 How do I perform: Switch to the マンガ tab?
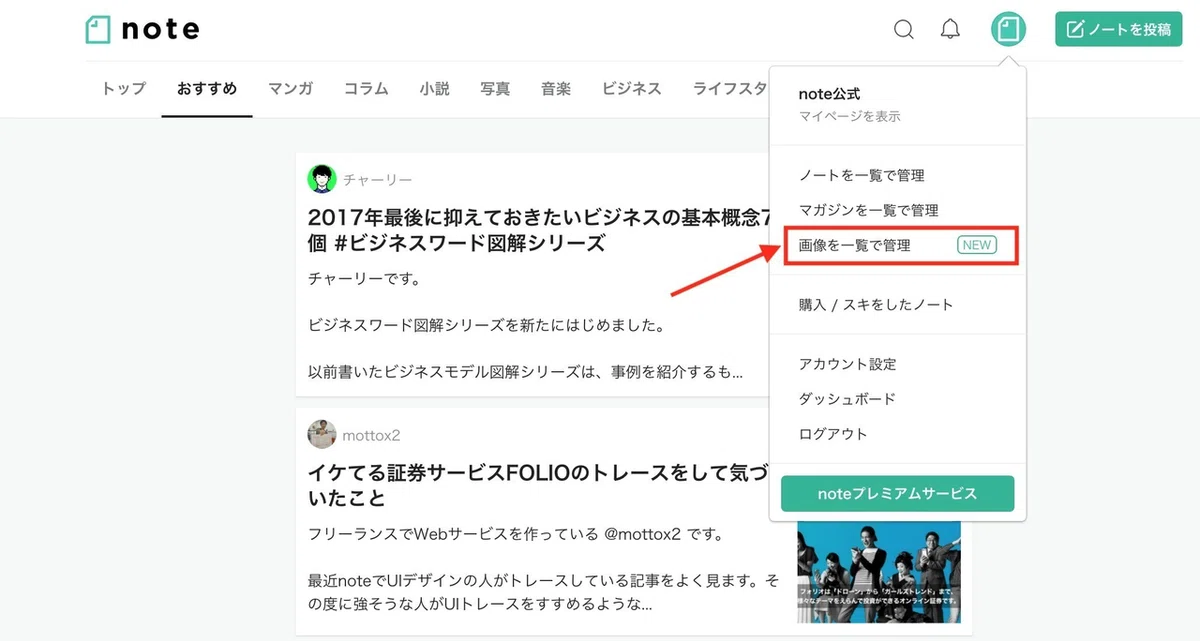[x=290, y=88]
